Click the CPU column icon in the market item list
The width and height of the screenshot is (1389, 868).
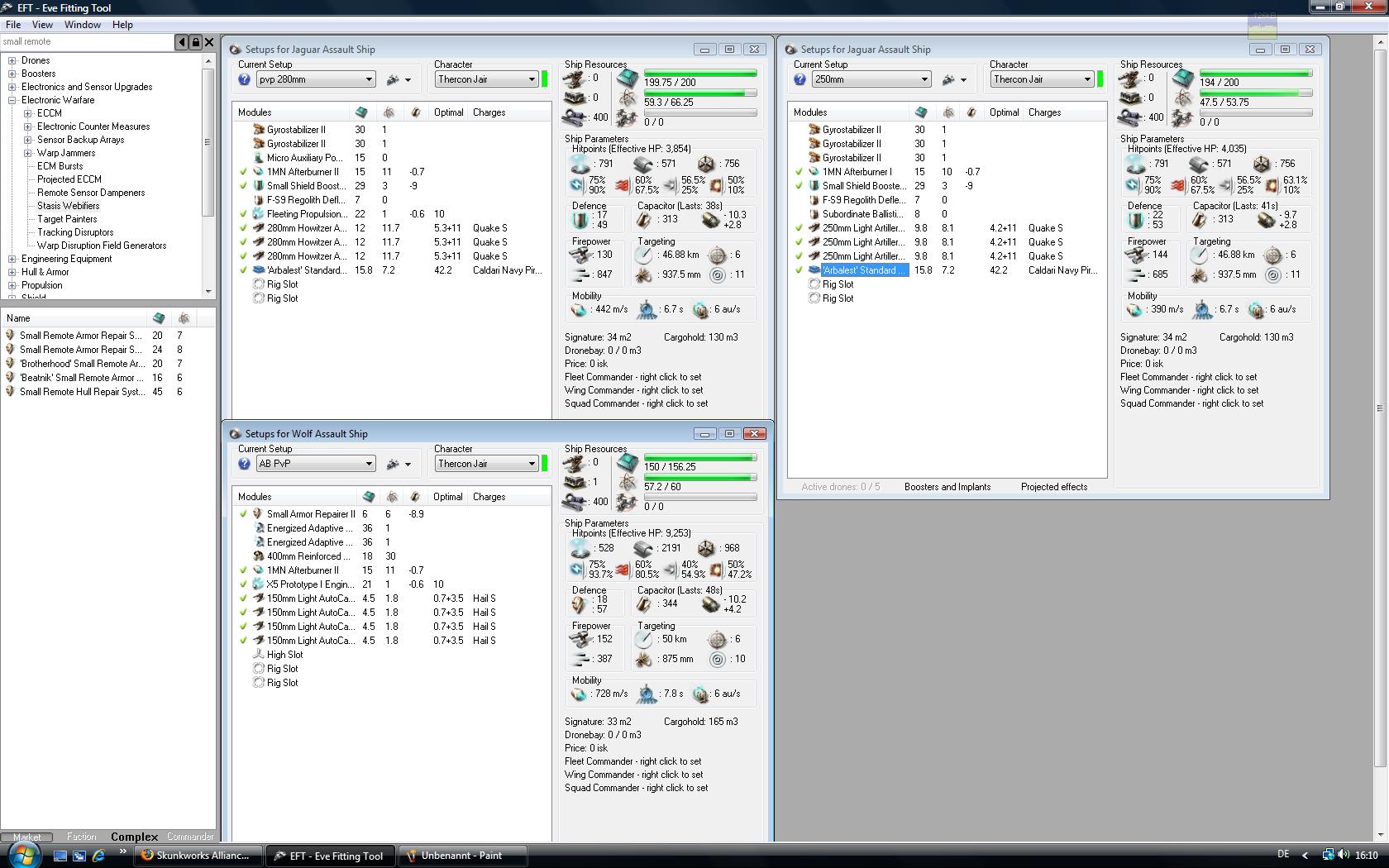click(159, 318)
